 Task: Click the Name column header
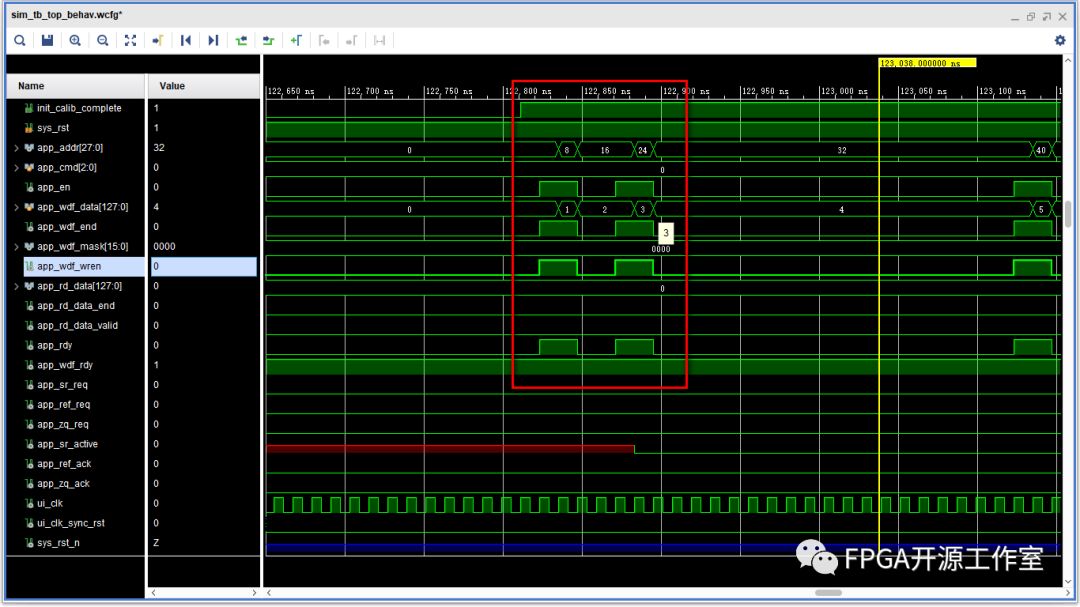click(x=32, y=86)
